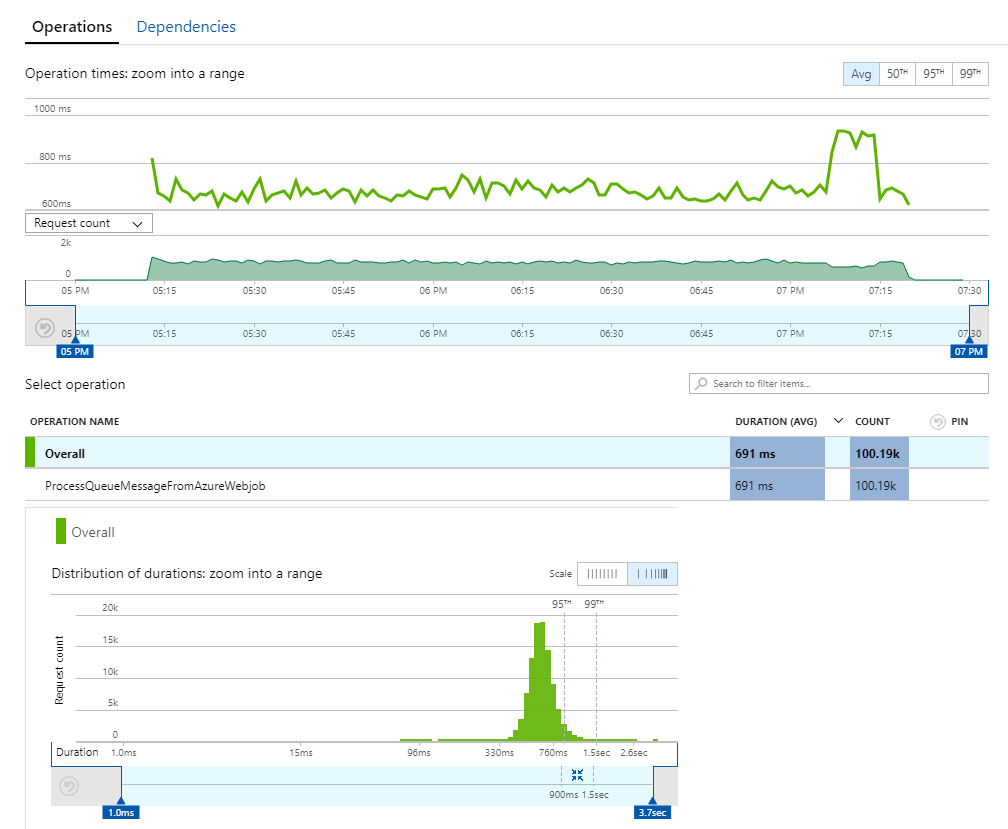Click the Overall 100.19k count cell

tap(879, 453)
